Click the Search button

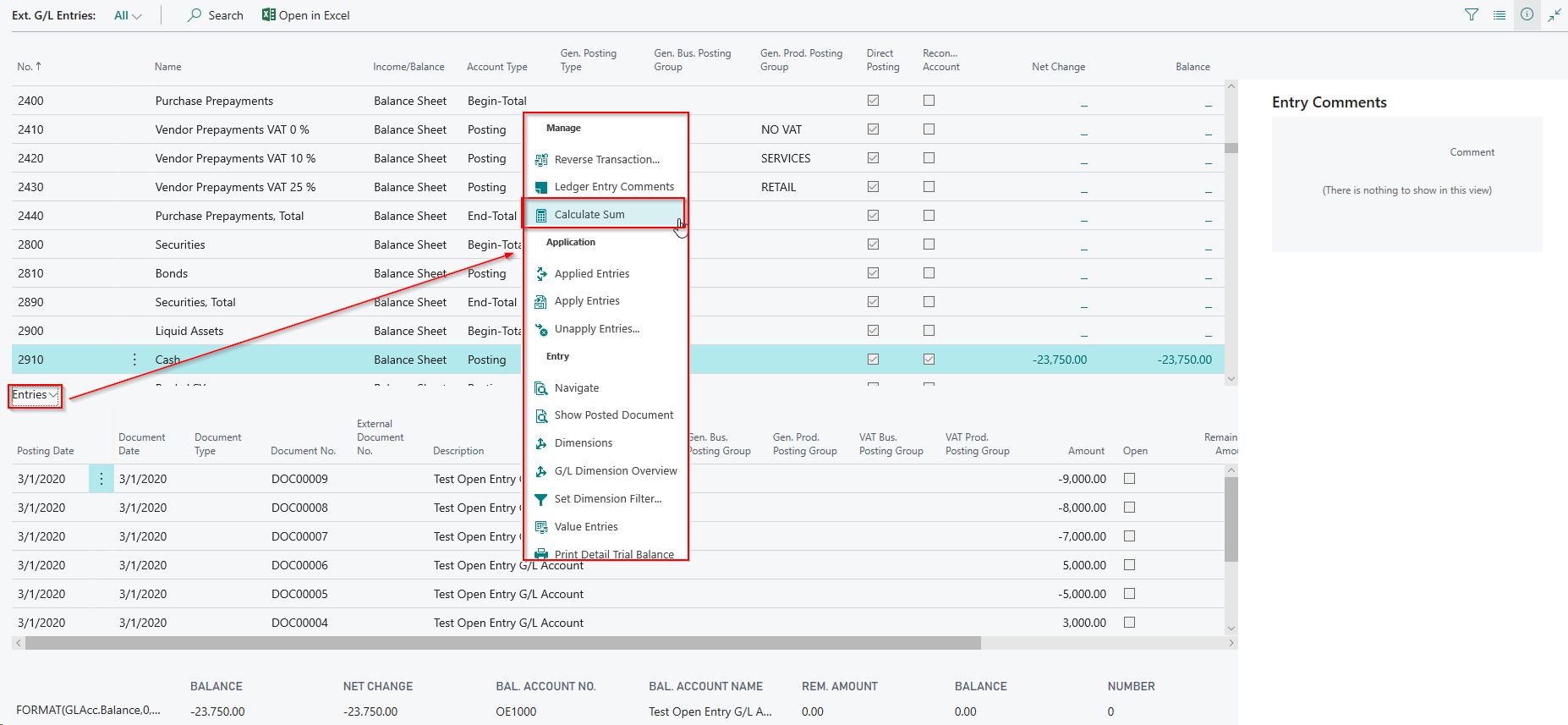216,15
